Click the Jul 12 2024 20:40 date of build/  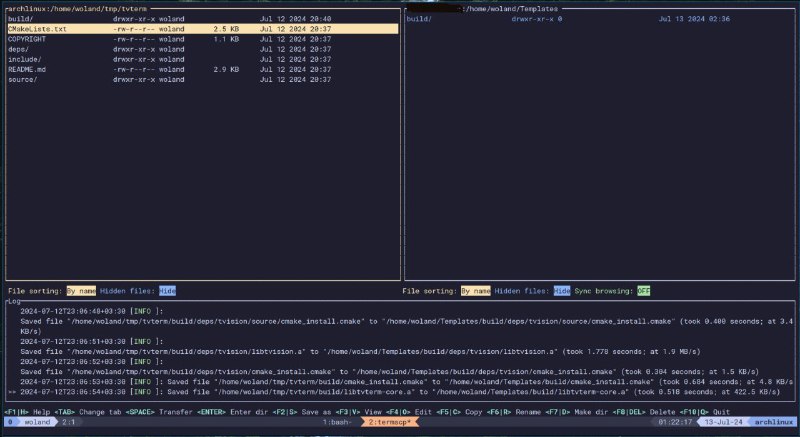coord(295,19)
